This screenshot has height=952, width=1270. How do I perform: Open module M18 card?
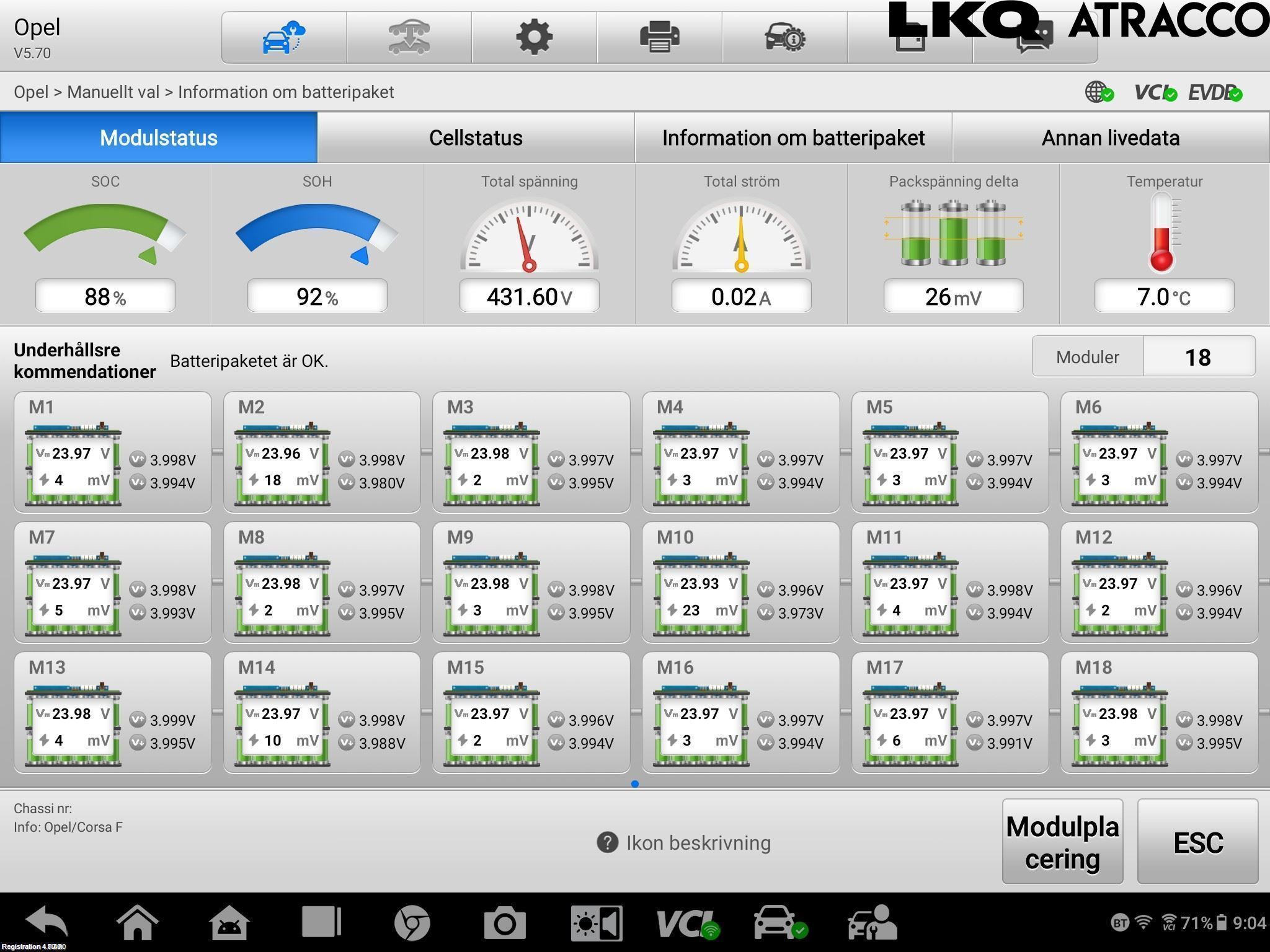click(x=1159, y=712)
